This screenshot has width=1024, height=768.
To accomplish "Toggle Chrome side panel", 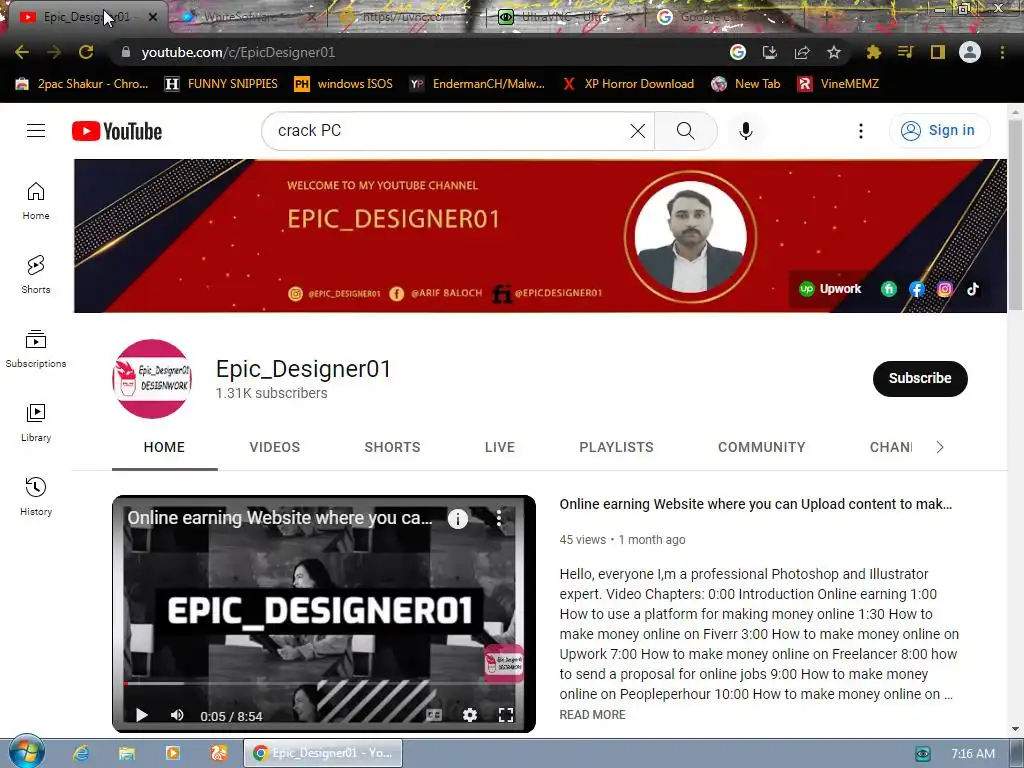I will tap(938, 52).
